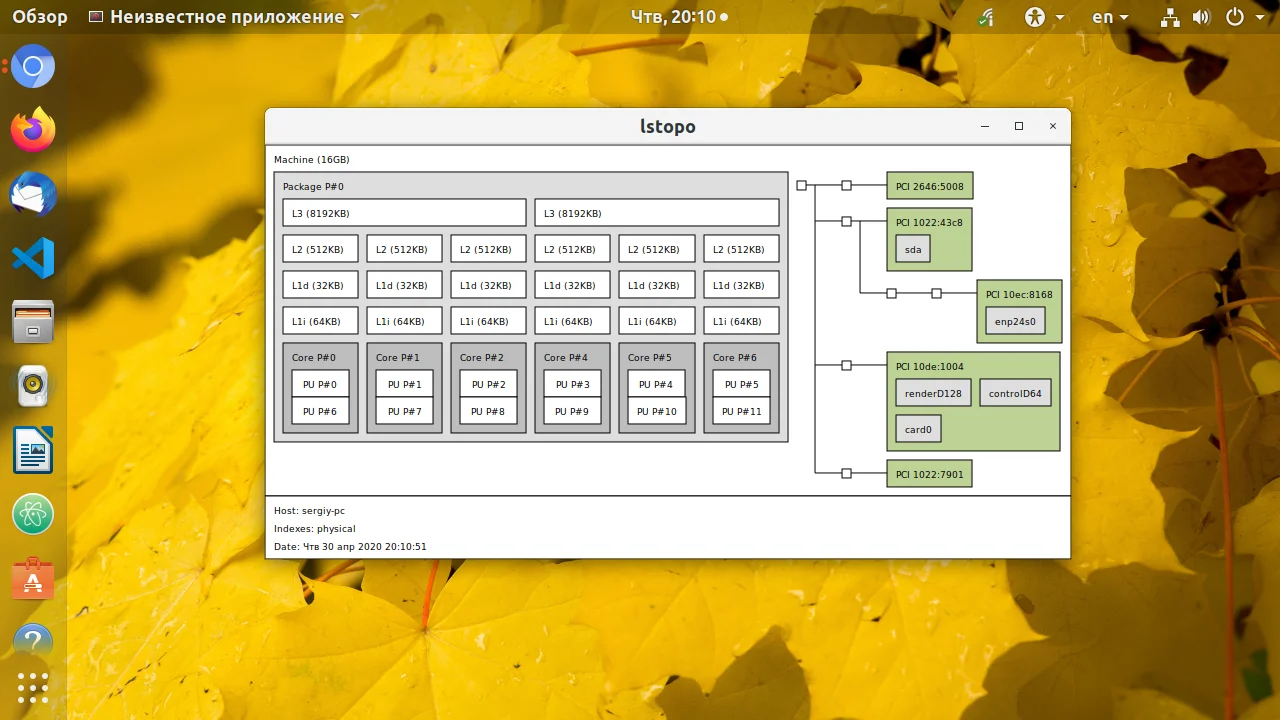Select the enp24s0 network device box
This screenshot has height=720, width=1280.
click(x=1015, y=321)
